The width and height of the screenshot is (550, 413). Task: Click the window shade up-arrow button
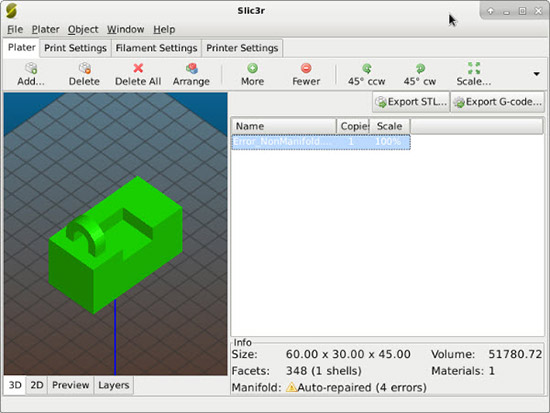[491, 11]
